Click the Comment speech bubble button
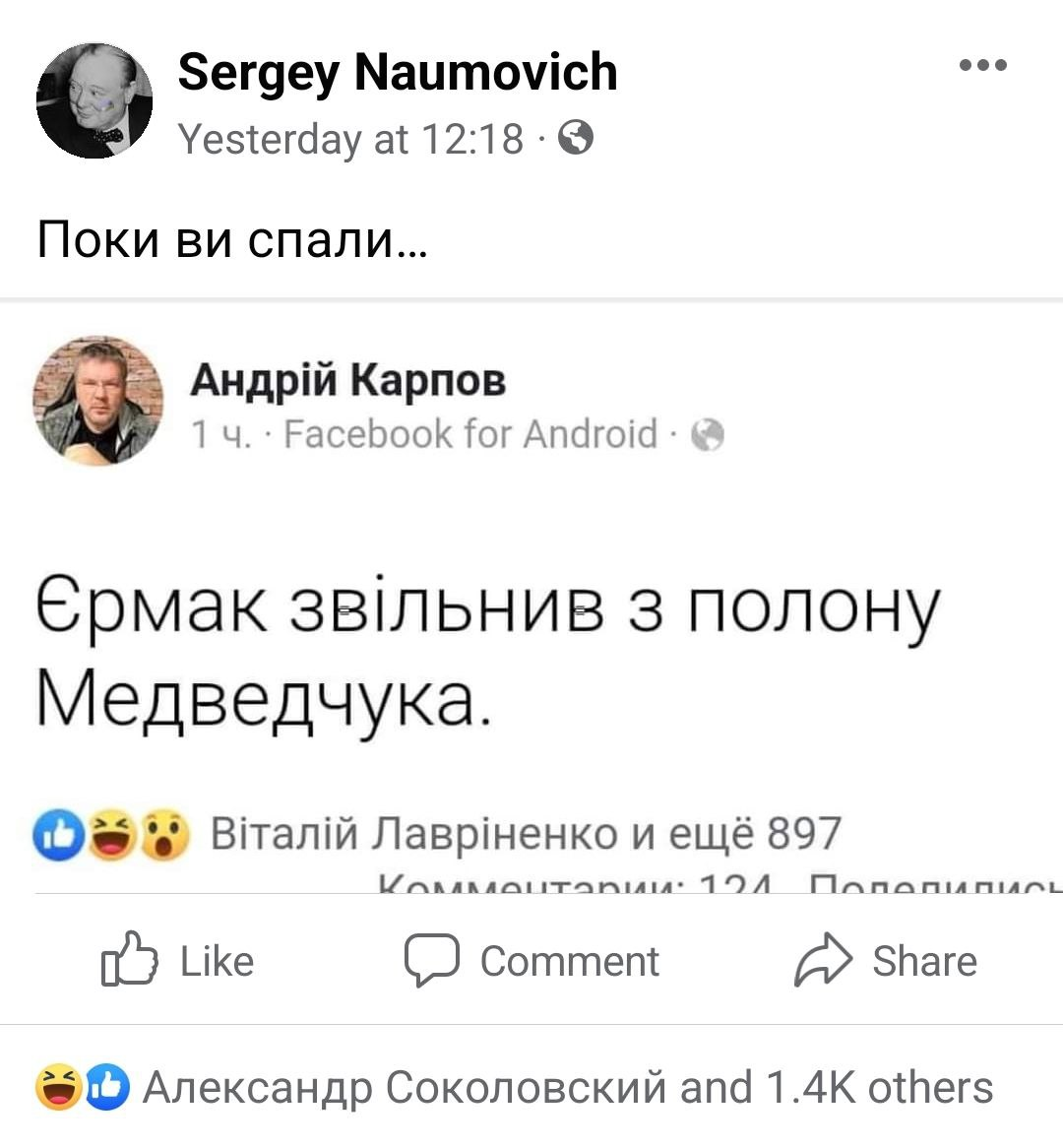 coord(532,960)
